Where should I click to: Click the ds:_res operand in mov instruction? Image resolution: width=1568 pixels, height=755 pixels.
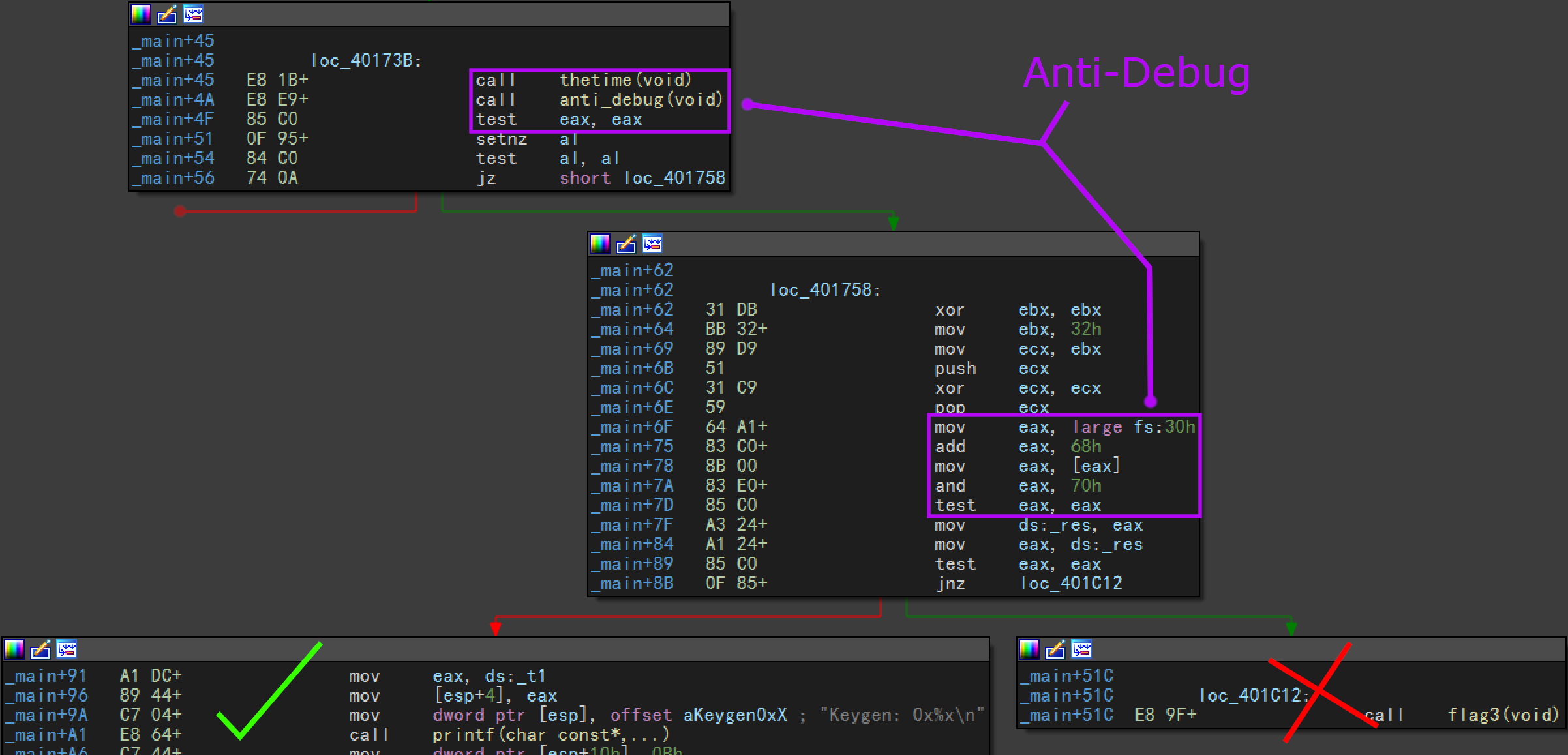click(x=1057, y=526)
